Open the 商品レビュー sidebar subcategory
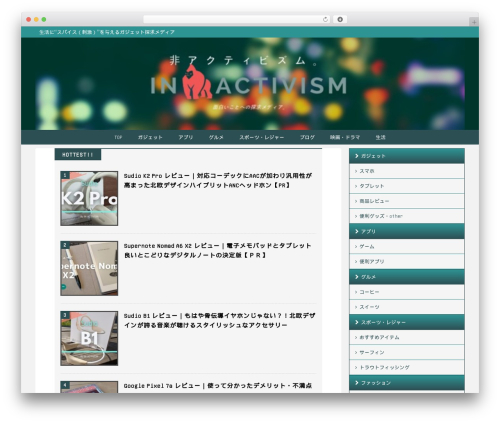This screenshot has height=423, width=500. coord(407,201)
